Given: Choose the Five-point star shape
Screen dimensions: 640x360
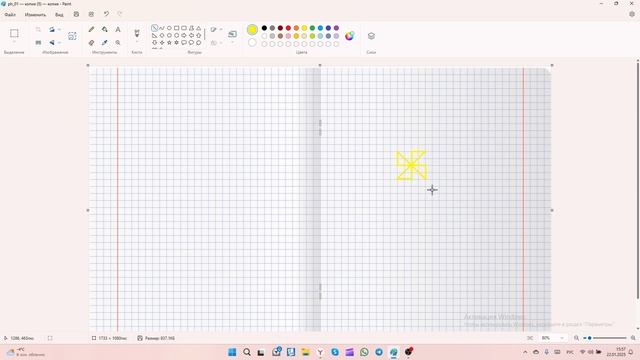Looking at the screenshot, I should 169,42.
